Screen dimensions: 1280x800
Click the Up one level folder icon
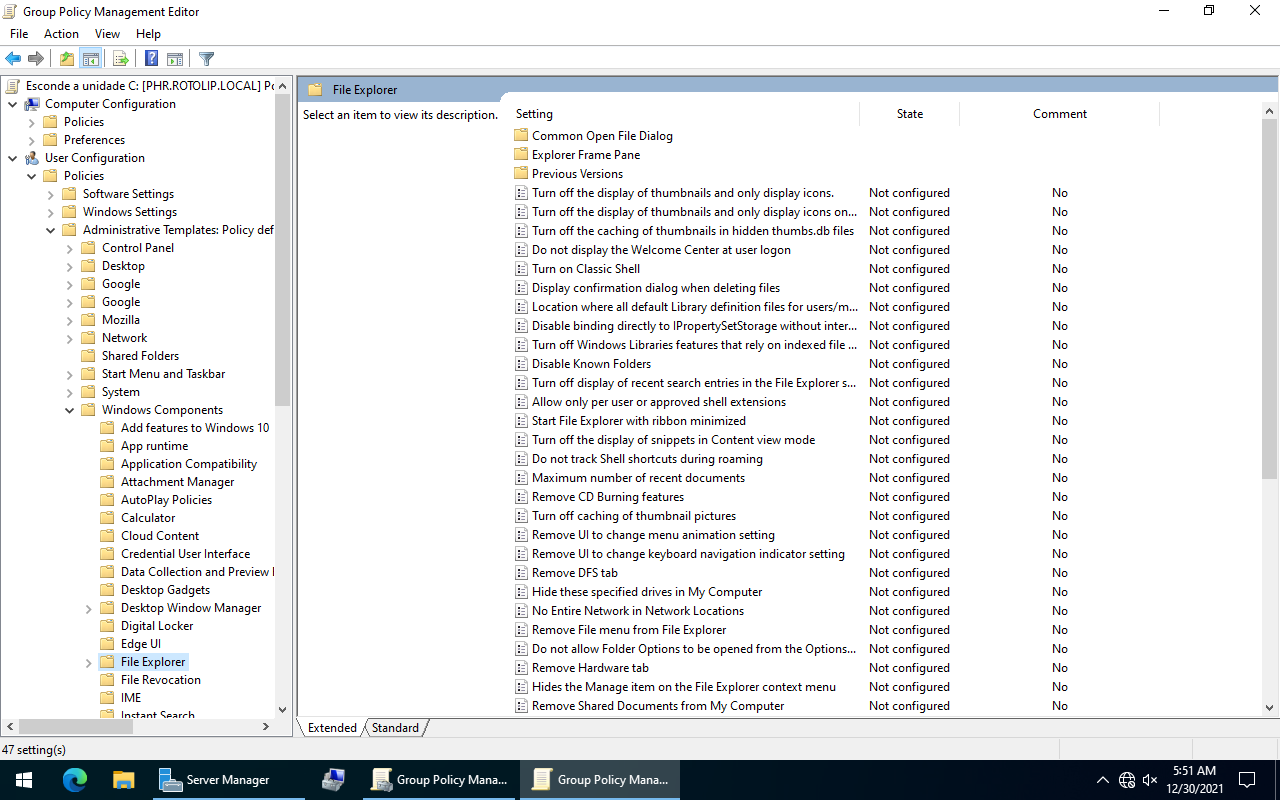tap(66, 59)
